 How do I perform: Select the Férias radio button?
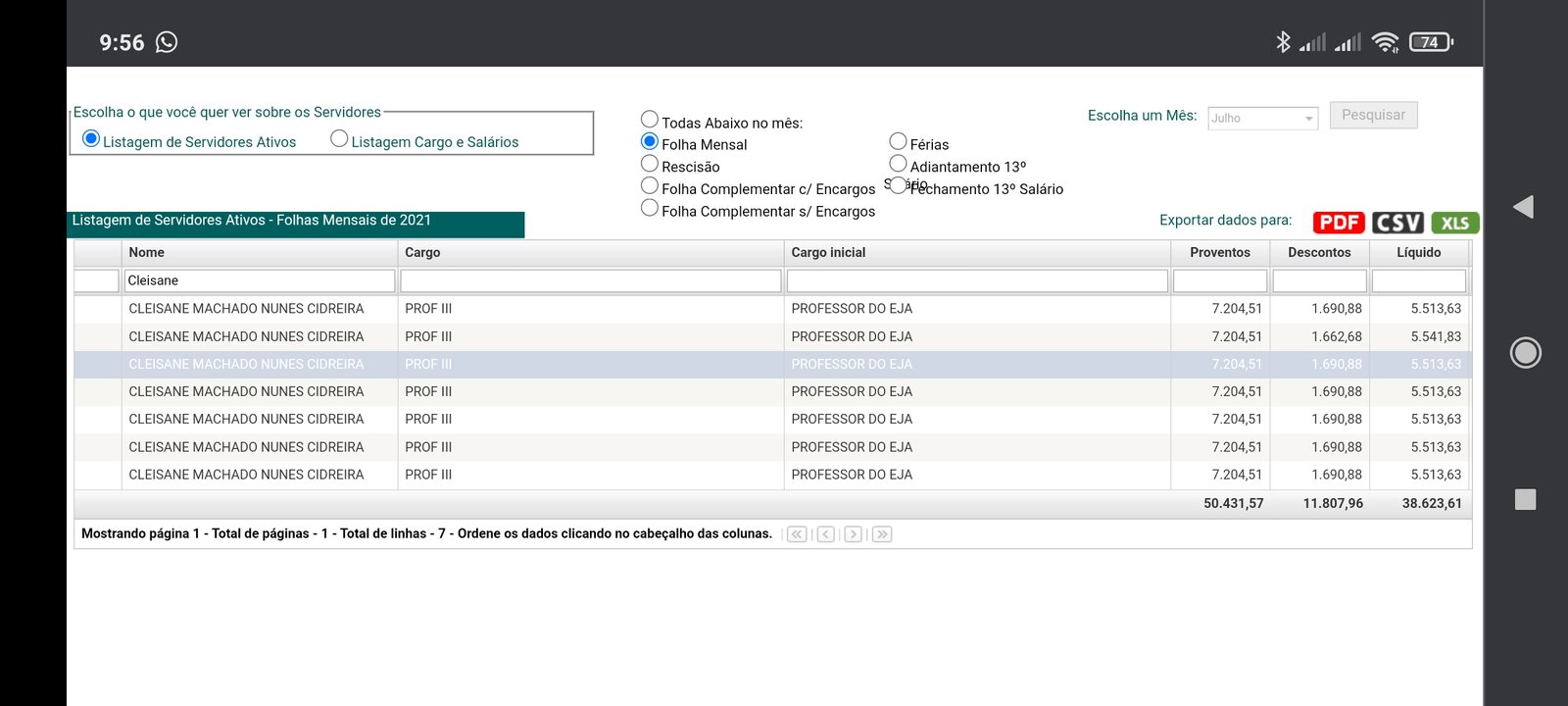click(898, 141)
